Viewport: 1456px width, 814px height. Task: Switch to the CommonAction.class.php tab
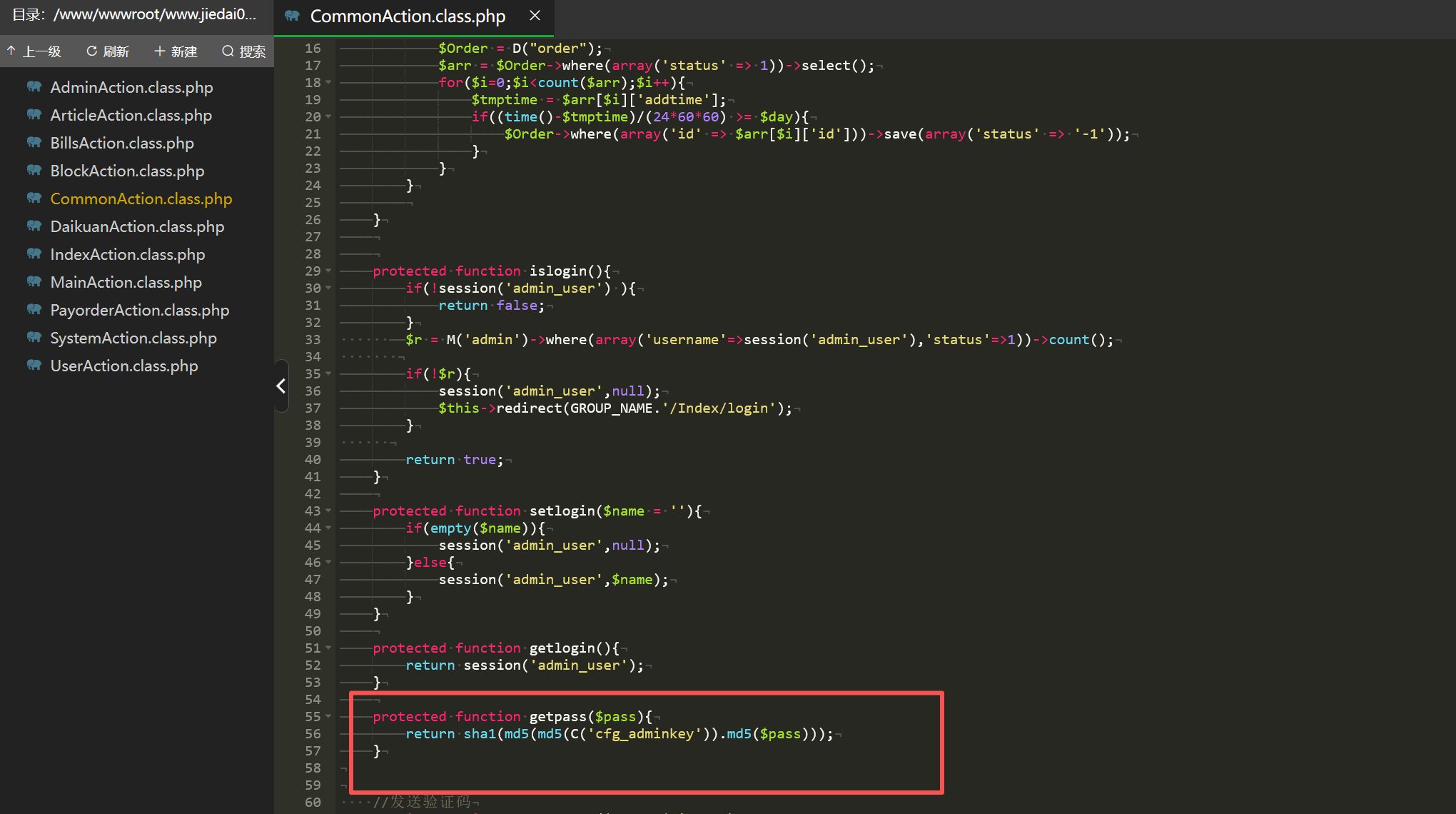pyautogui.click(x=407, y=16)
